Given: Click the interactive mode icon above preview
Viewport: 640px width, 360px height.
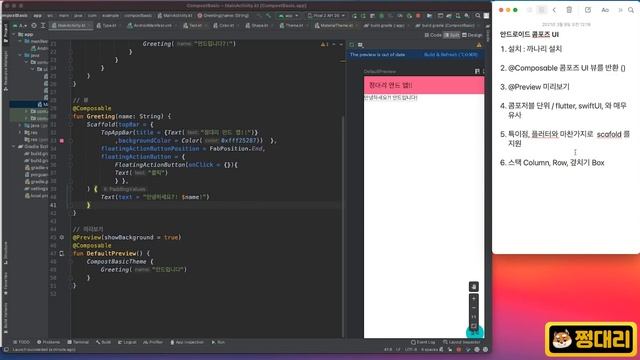Looking at the screenshot, I should coord(477,71).
